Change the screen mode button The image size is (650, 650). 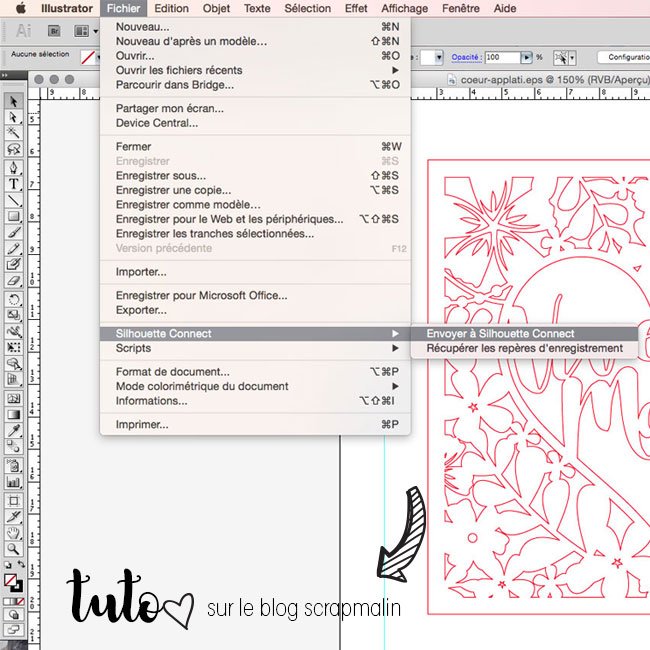coord(13,630)
